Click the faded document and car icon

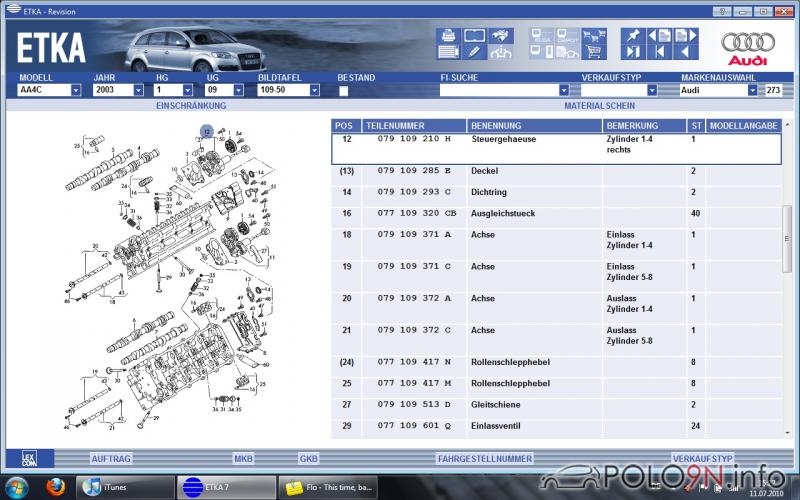(x=567, y=52)
